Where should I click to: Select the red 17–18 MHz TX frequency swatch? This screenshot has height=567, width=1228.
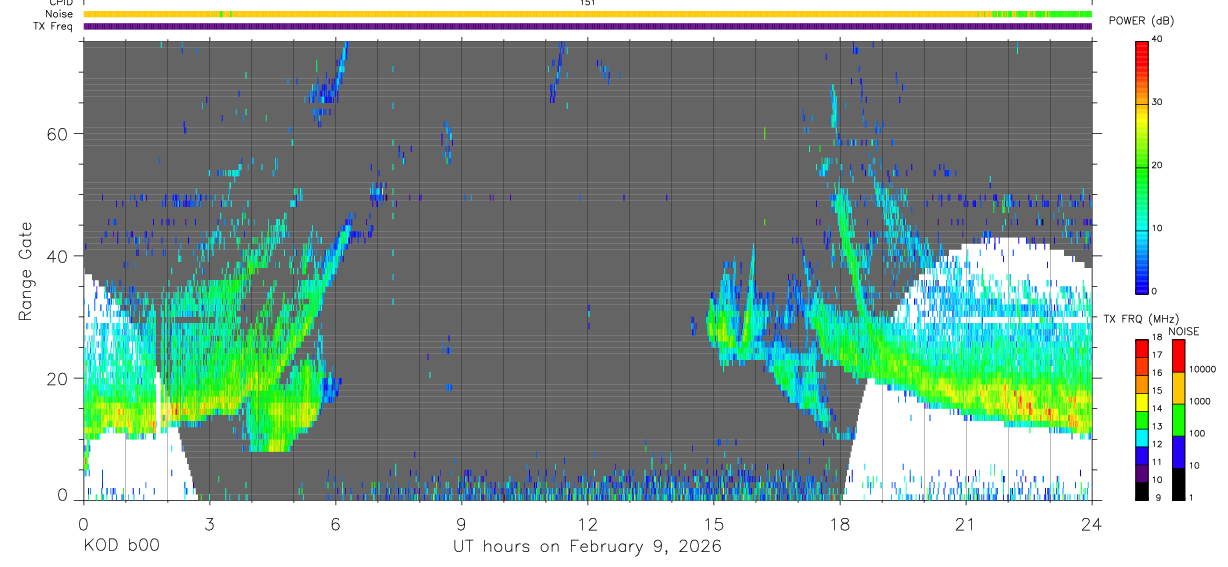1142,348
